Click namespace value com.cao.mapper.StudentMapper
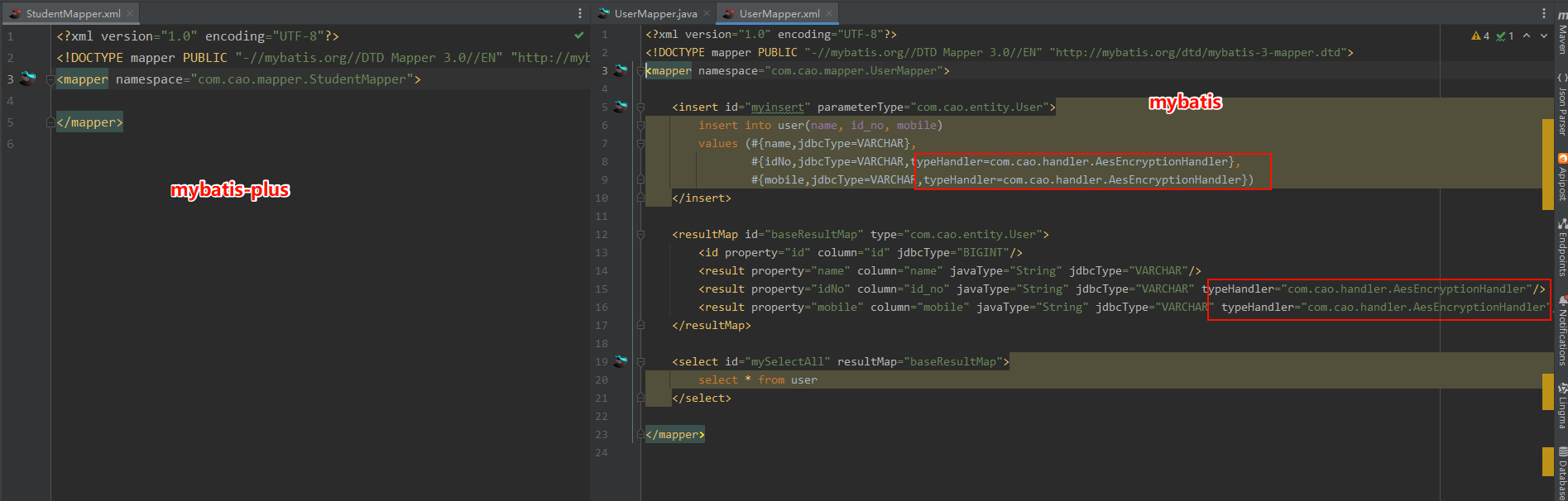1568x501 pixels. click(x=302, y=79)
